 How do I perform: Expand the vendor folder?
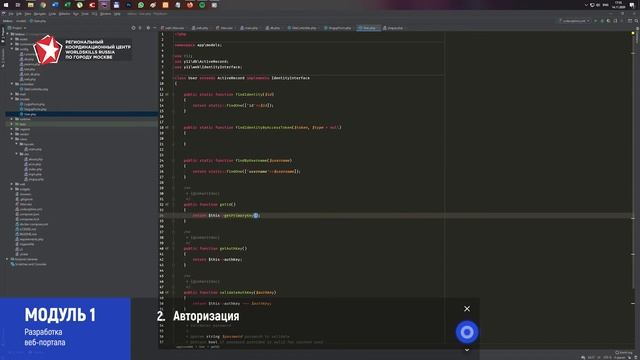click(x=12, y=134)
